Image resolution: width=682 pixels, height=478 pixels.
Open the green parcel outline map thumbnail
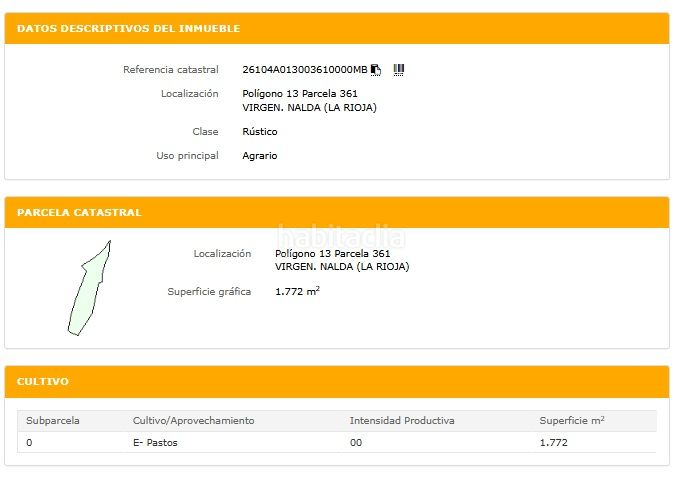pyautogui.click(x=88, y=288)
